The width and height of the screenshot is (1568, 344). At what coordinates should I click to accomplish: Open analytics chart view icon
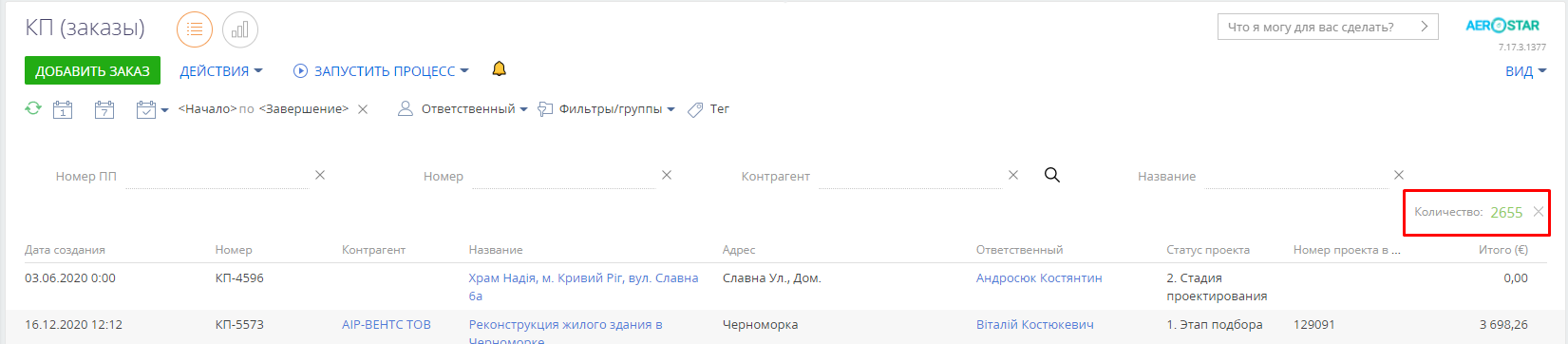pyautogui.click(x=240, y=29)
